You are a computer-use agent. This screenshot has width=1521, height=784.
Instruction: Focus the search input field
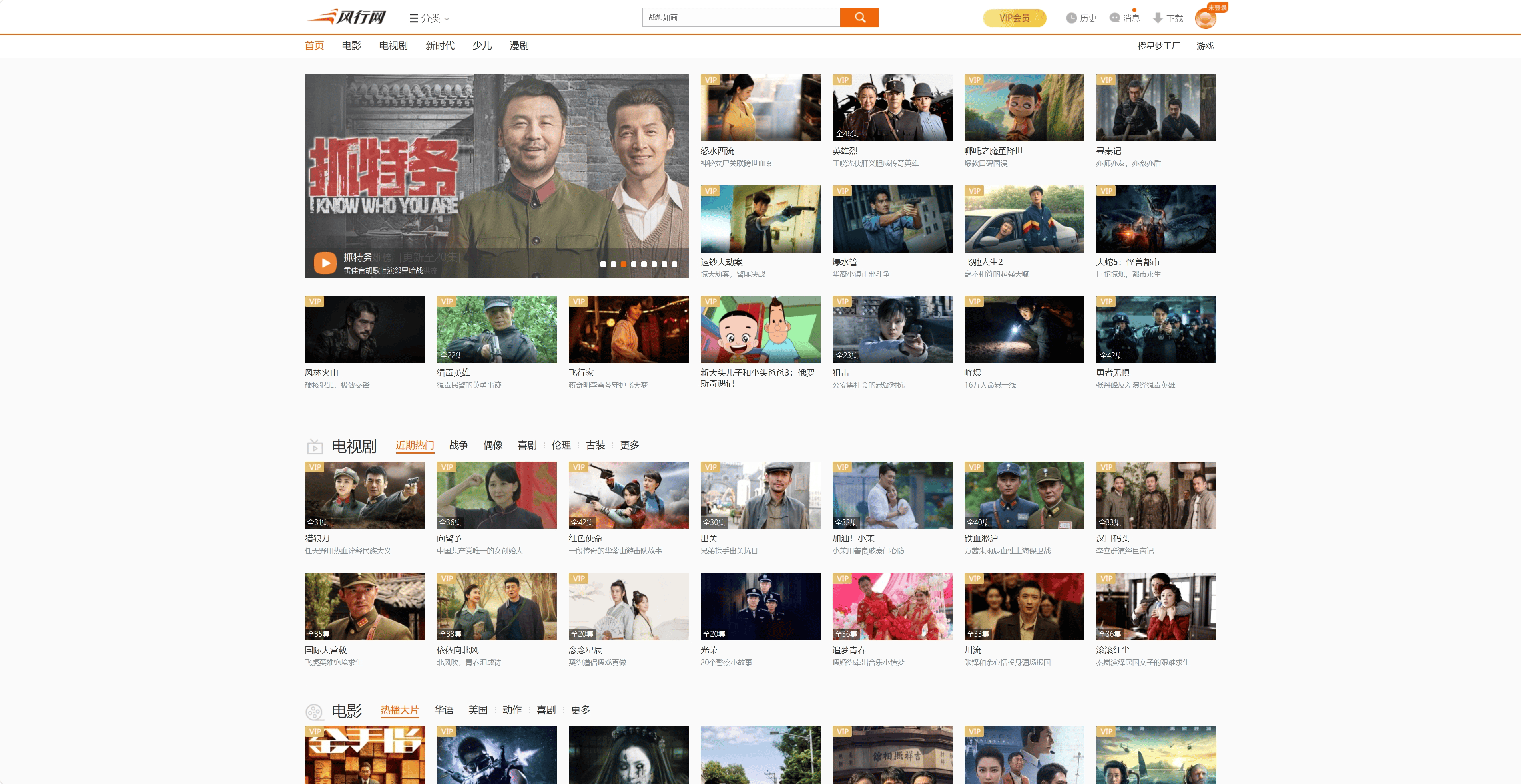(741, 18)
